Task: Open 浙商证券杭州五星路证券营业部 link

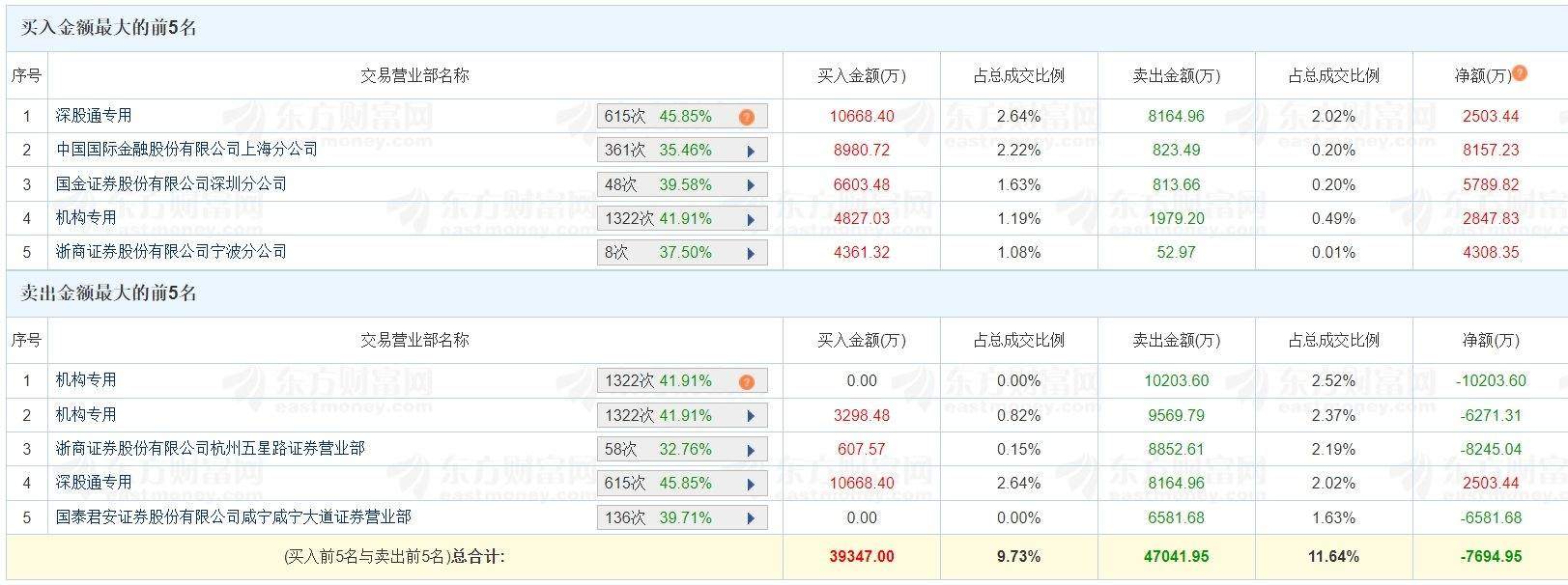Action: pyautogui.click(x=210, y=449)
